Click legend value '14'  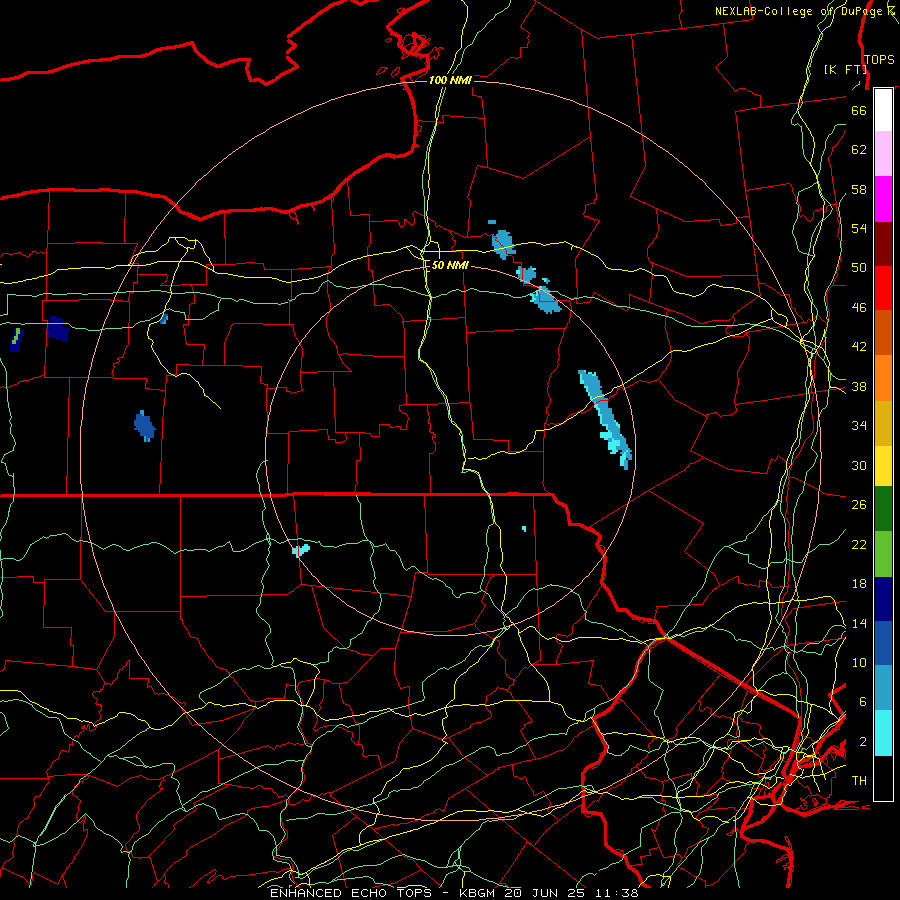click(859, 623)
